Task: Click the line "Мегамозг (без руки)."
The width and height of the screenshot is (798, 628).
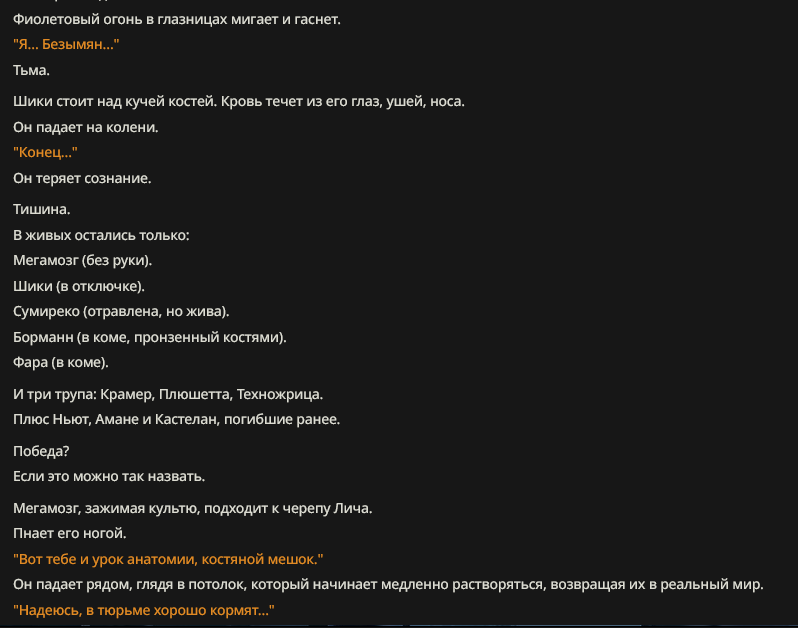Action: [x=82, y=261]
